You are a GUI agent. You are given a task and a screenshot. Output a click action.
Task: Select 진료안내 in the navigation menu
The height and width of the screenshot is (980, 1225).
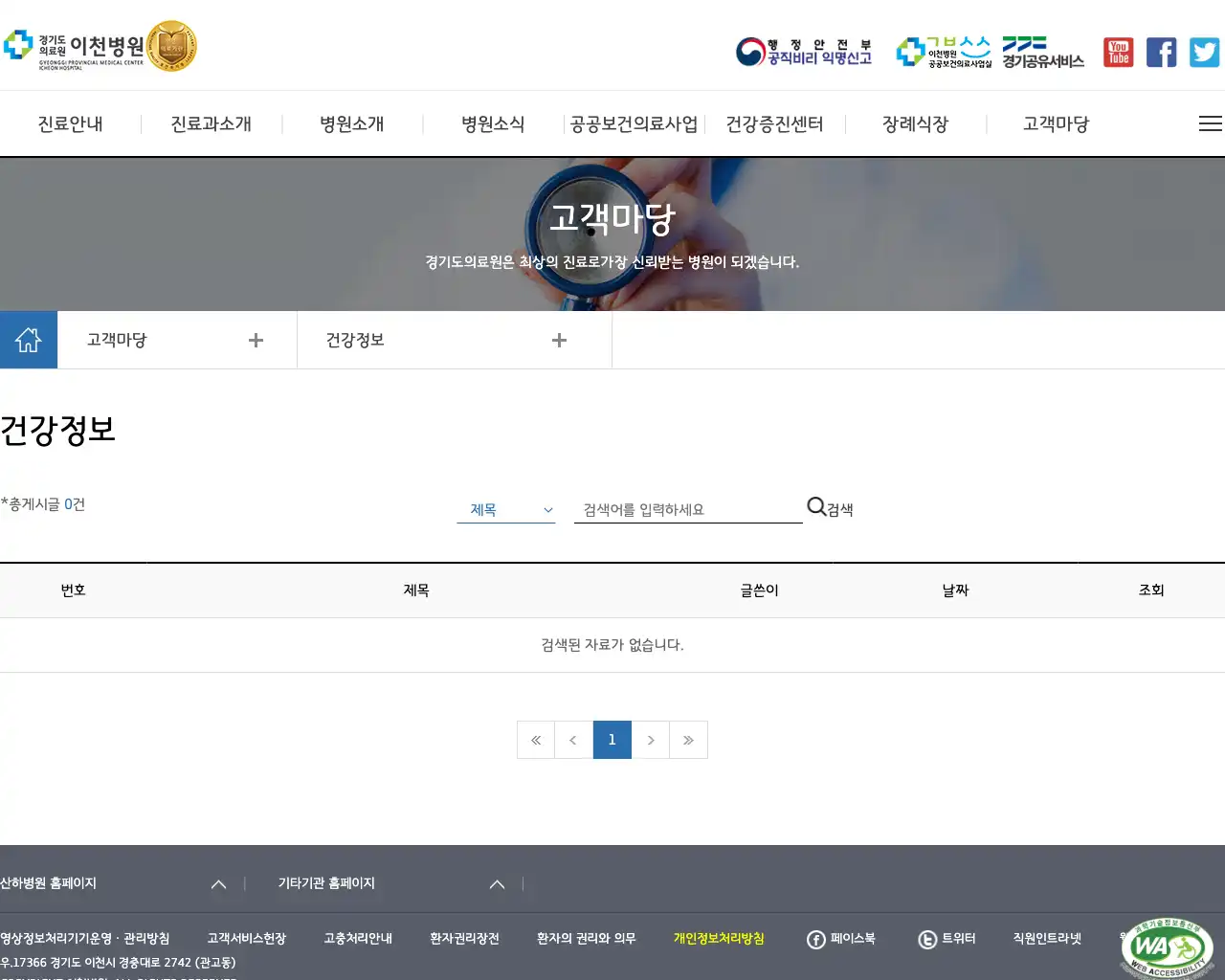coord(69,122)
